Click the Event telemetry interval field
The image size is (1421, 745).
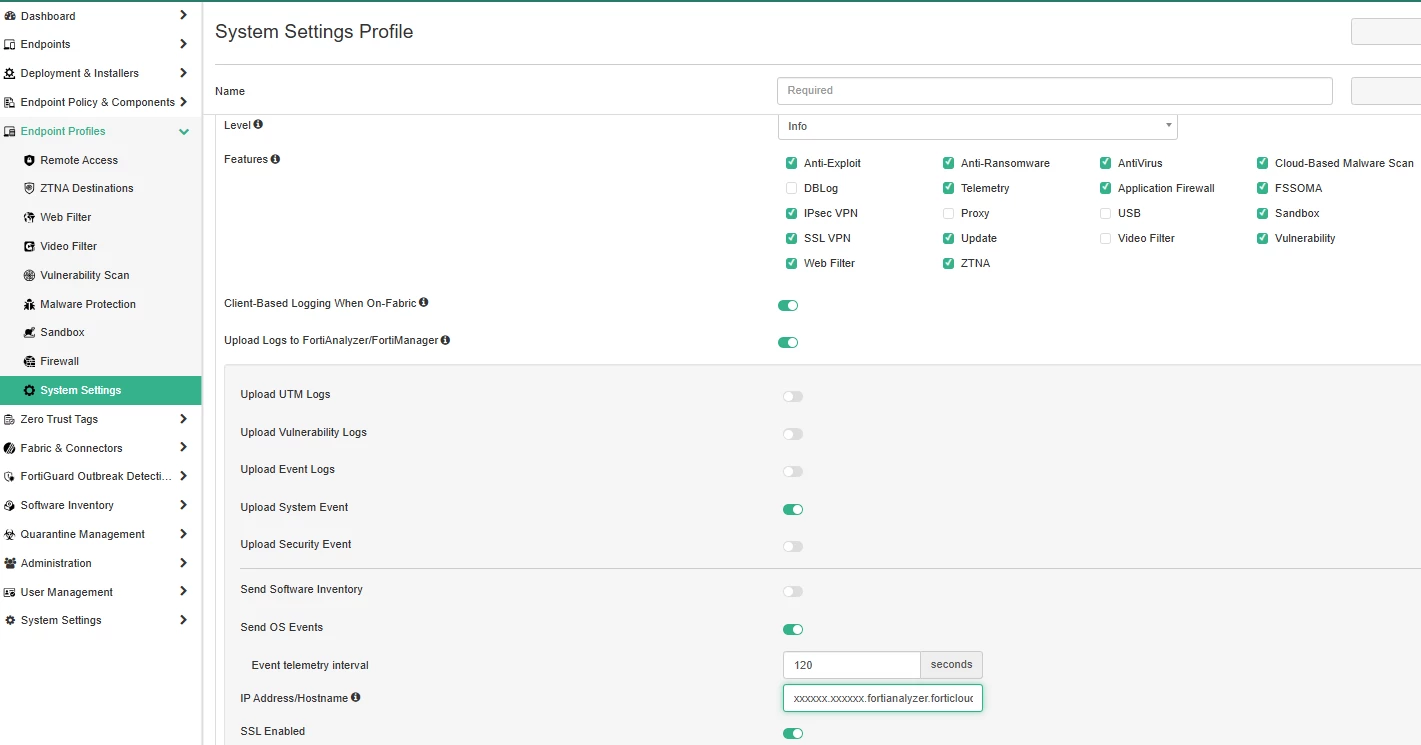(851, 665)
